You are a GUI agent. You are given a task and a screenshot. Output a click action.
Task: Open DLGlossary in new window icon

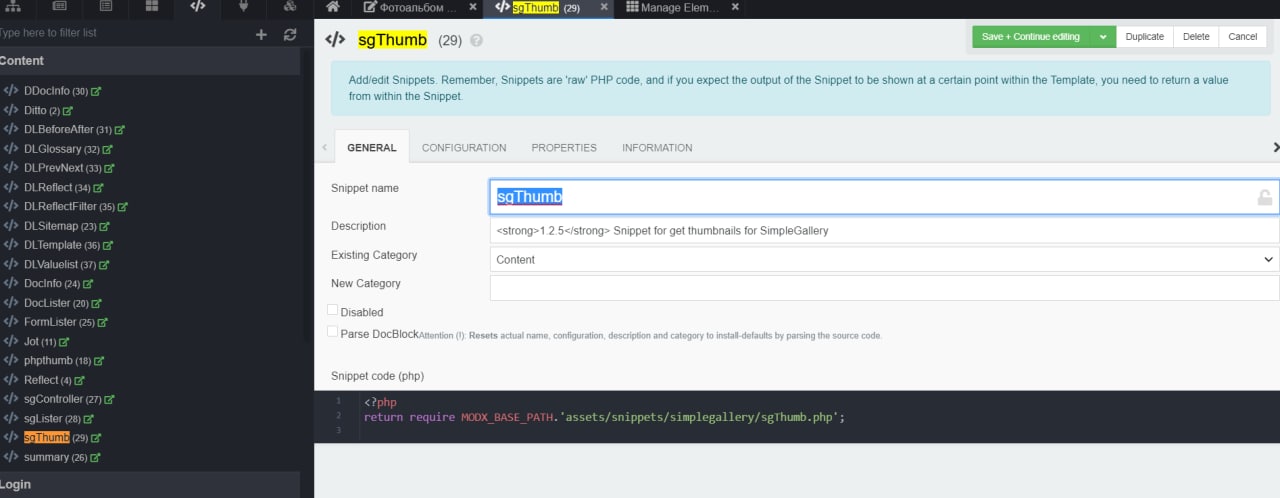tap(107, 149)
